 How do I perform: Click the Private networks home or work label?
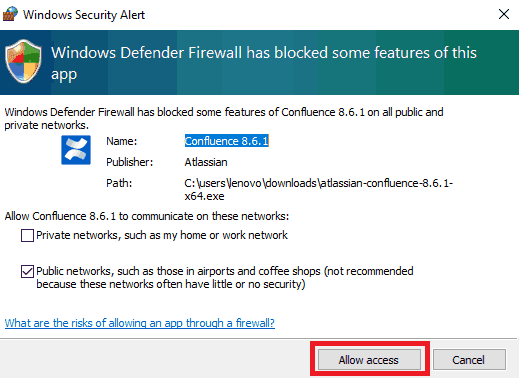pos(162,235)
